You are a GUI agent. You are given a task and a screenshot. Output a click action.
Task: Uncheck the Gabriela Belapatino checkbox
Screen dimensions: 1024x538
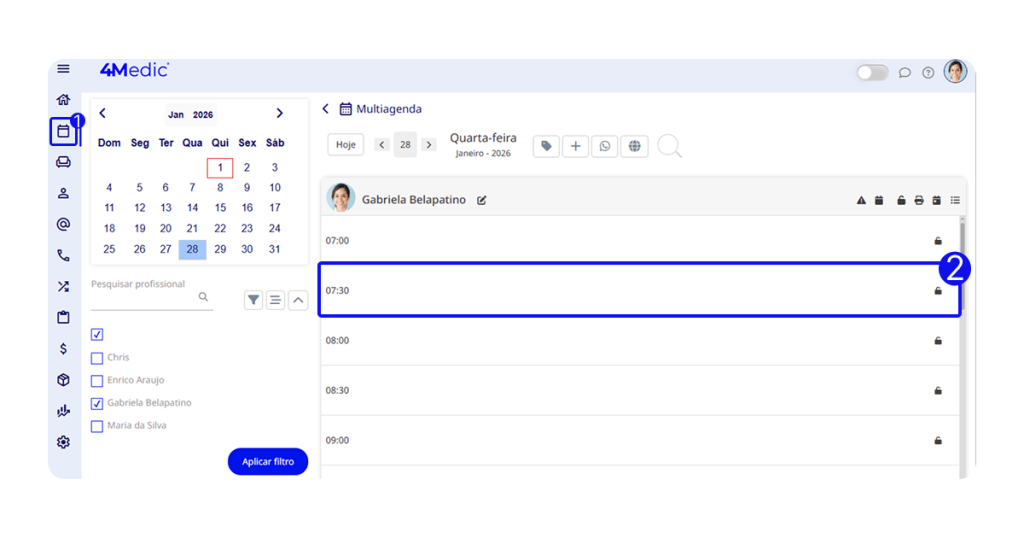click(97, 403)
